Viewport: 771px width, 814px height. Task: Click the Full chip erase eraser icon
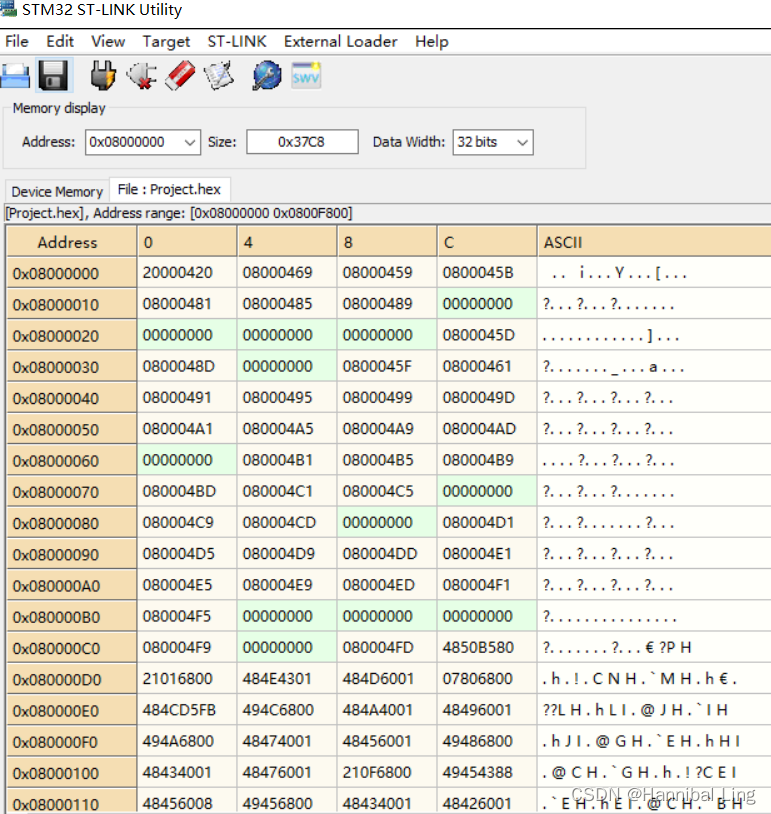(x=180, y=76)
